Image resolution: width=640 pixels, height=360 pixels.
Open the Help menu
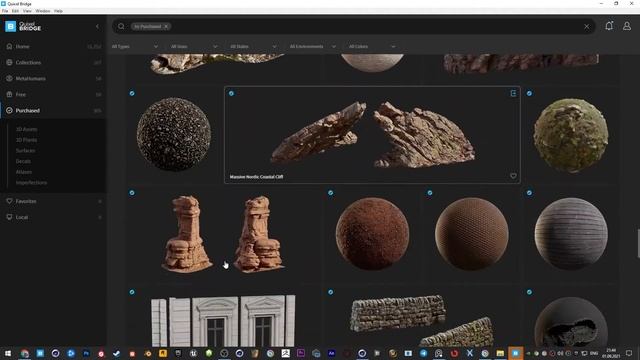point(58,11)
